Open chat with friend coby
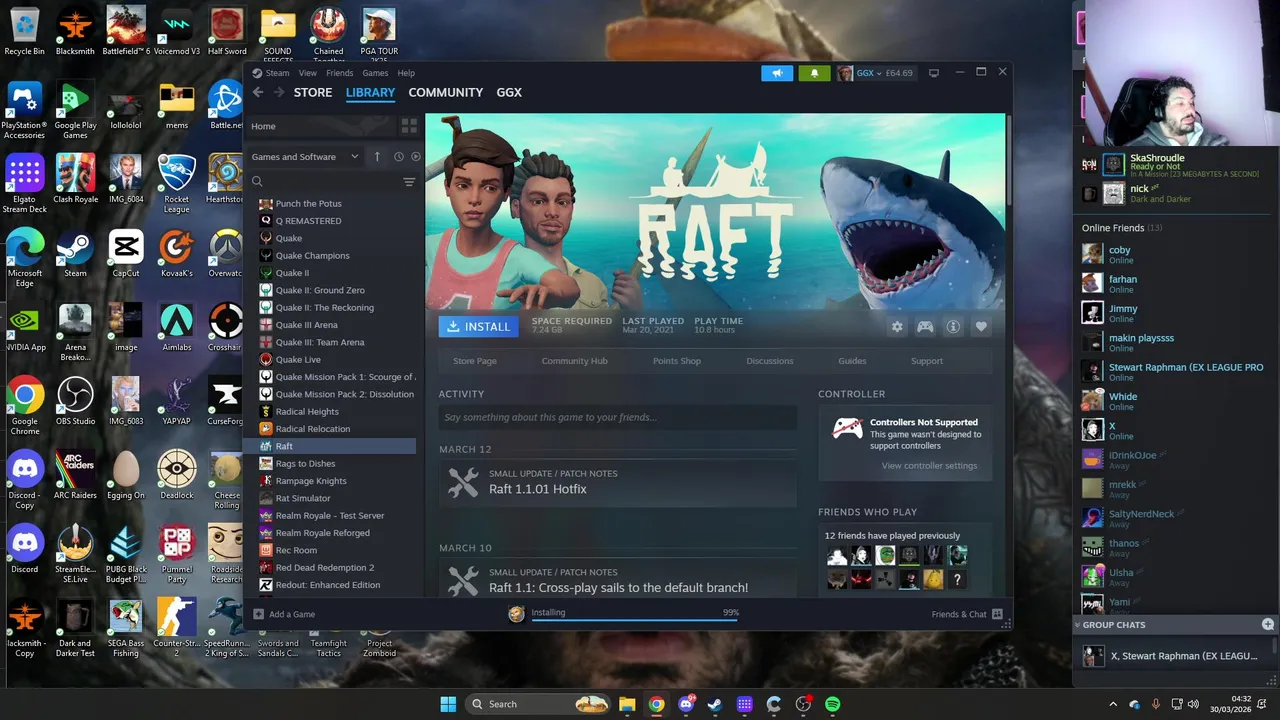 pos(1175,255)
